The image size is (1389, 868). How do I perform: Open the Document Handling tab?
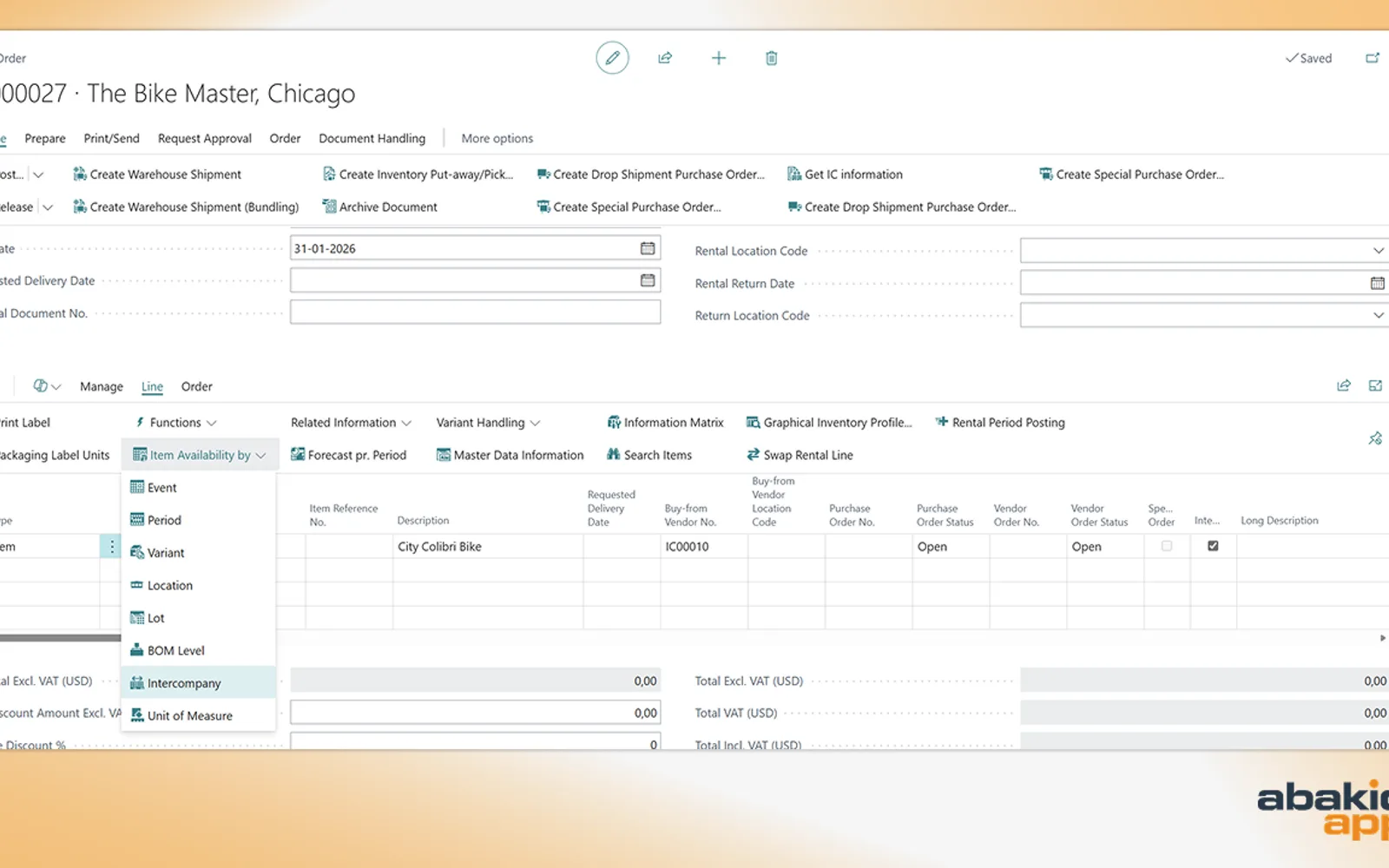click(372, 138)
